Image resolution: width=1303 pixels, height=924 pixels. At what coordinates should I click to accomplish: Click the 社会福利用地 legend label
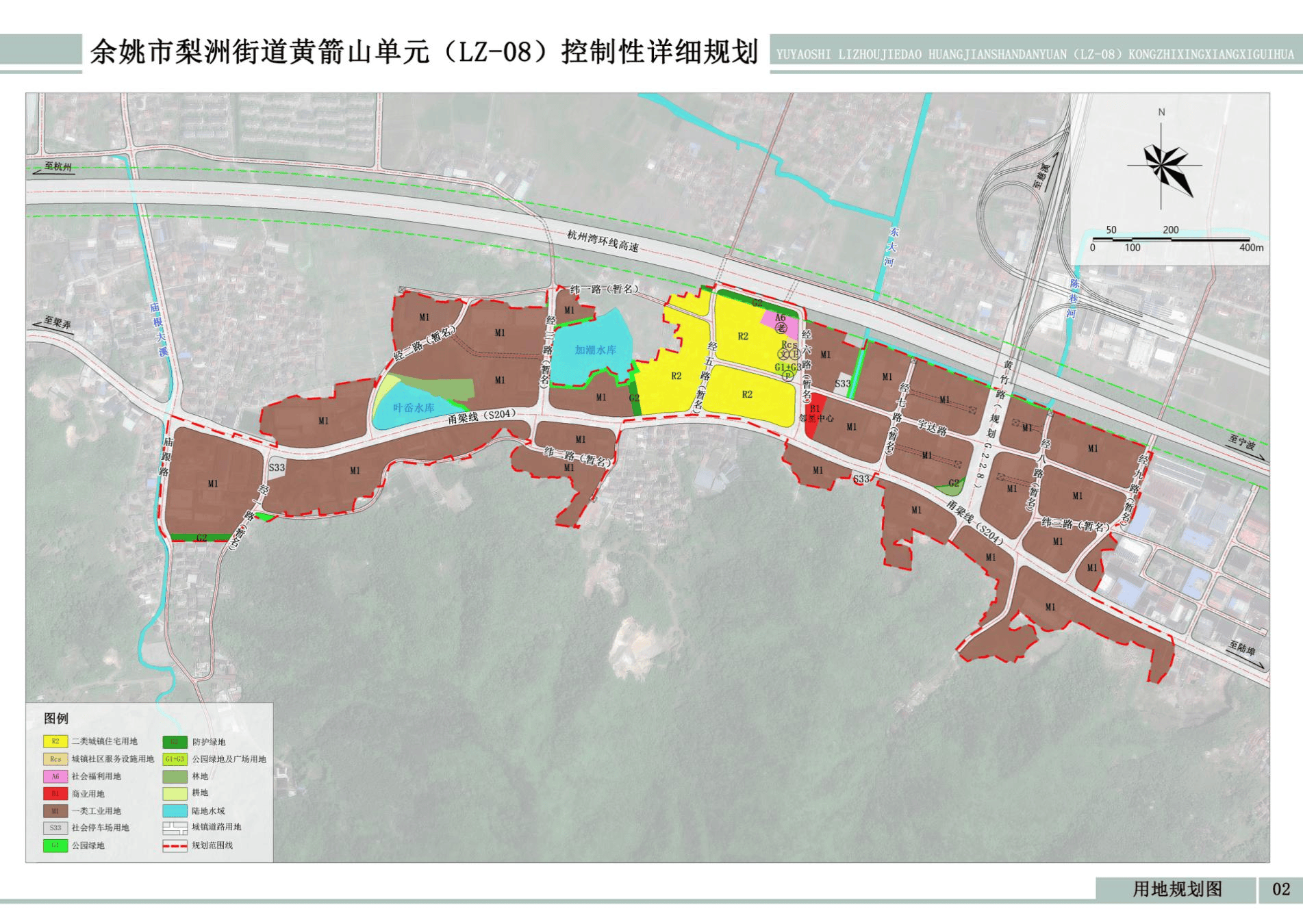pos(97,776)
